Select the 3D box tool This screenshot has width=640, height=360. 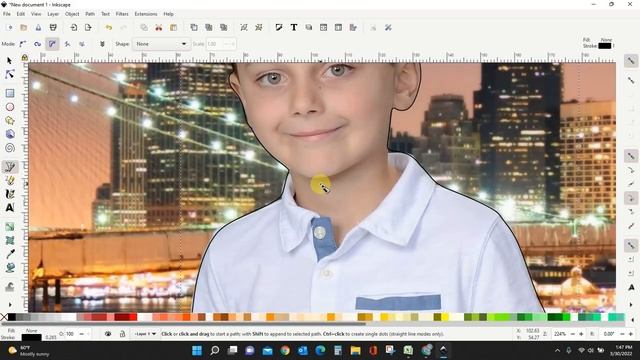pos(10,134)
